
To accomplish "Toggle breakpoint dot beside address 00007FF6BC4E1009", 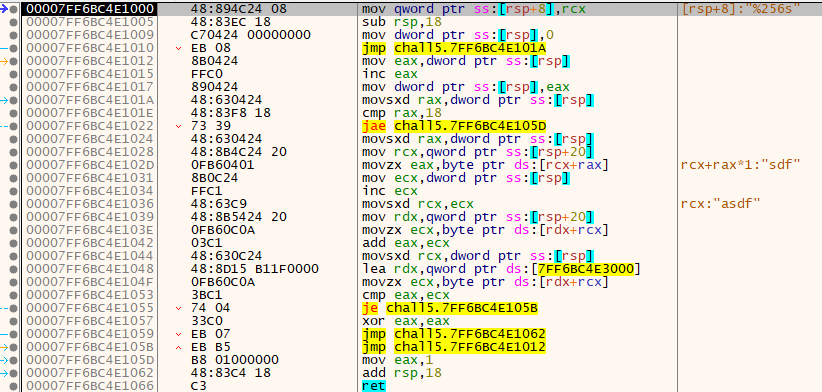I will (x=14, y=35).
